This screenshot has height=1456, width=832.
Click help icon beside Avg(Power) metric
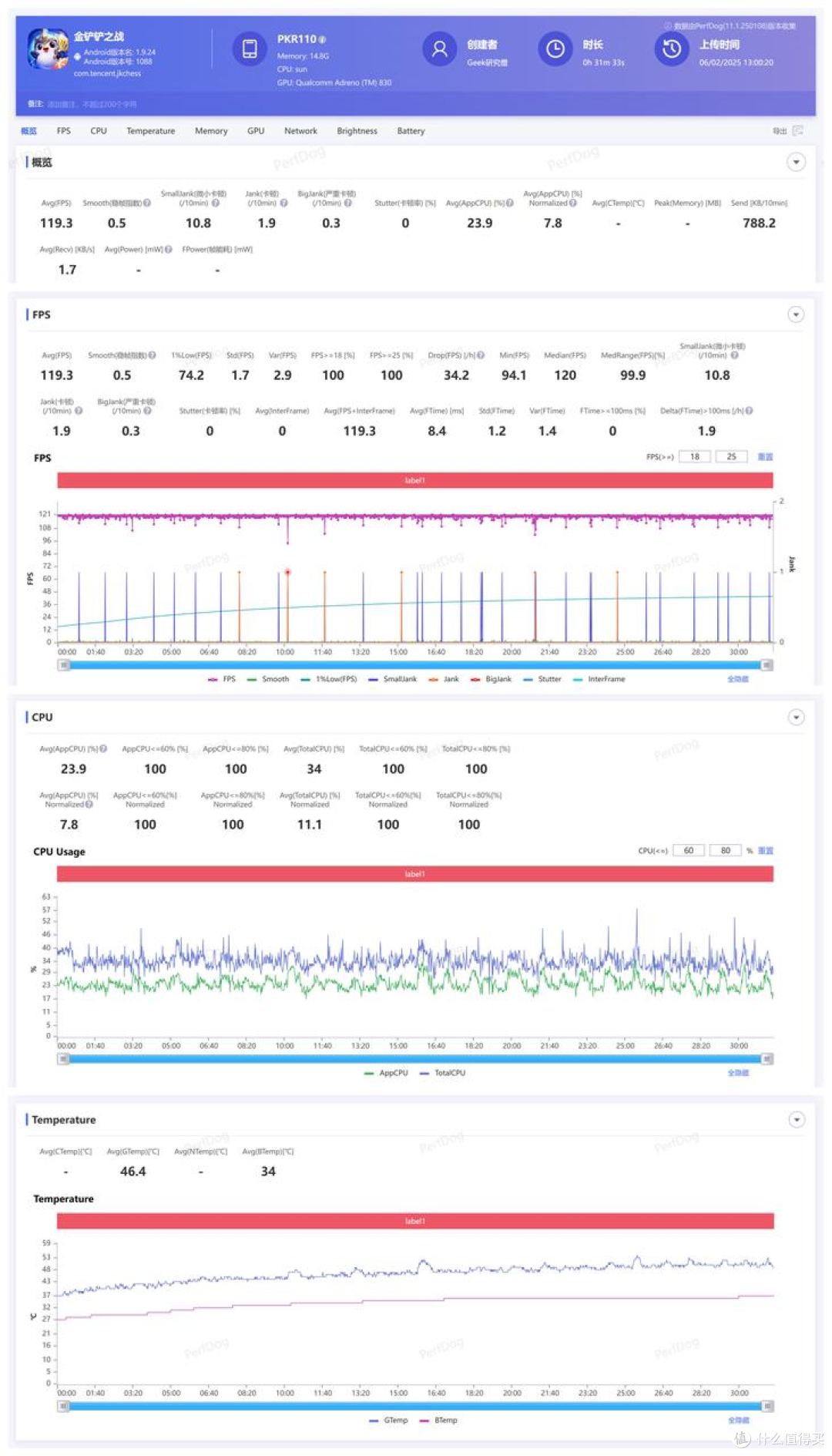(169, 250)
